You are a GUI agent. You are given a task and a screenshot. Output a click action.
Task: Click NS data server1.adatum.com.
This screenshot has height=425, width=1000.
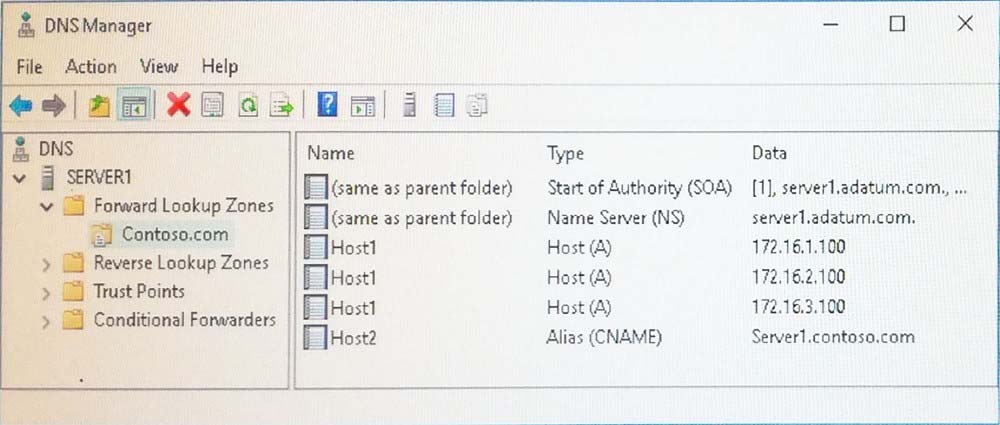(x=834, y=218)
